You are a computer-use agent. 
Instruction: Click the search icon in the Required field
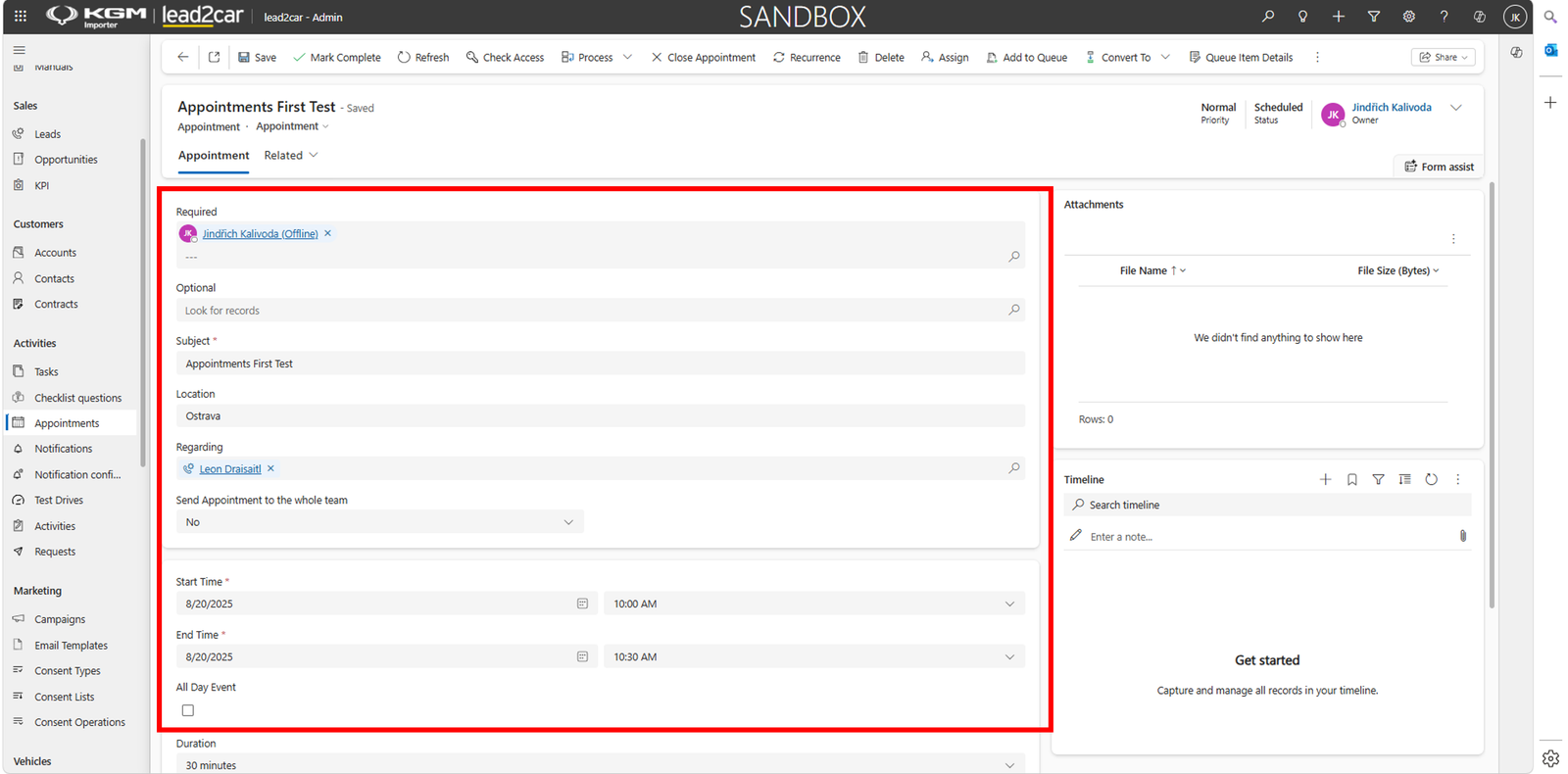tap(1014, 257)
